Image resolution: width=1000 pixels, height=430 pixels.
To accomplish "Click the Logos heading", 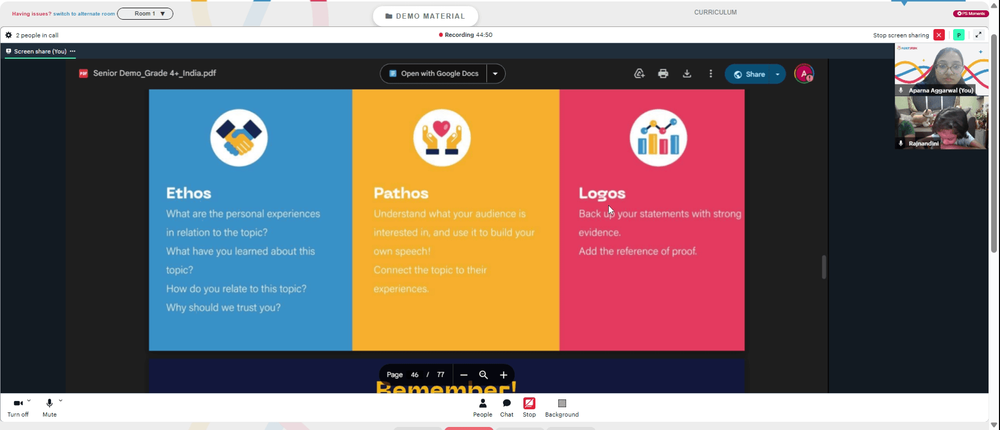I will tap(602, 193).
